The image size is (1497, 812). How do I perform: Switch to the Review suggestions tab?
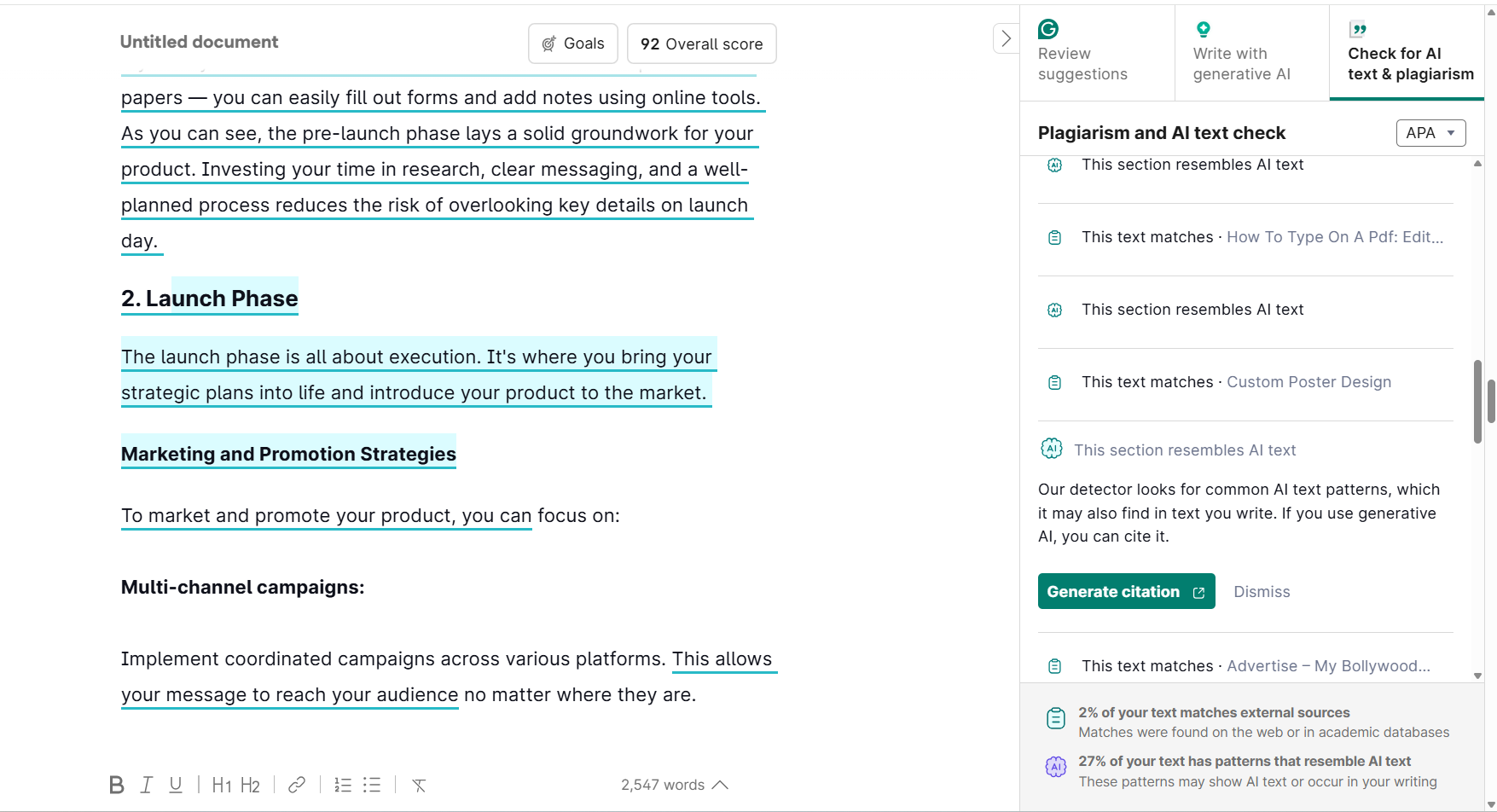coord(1082,53)
